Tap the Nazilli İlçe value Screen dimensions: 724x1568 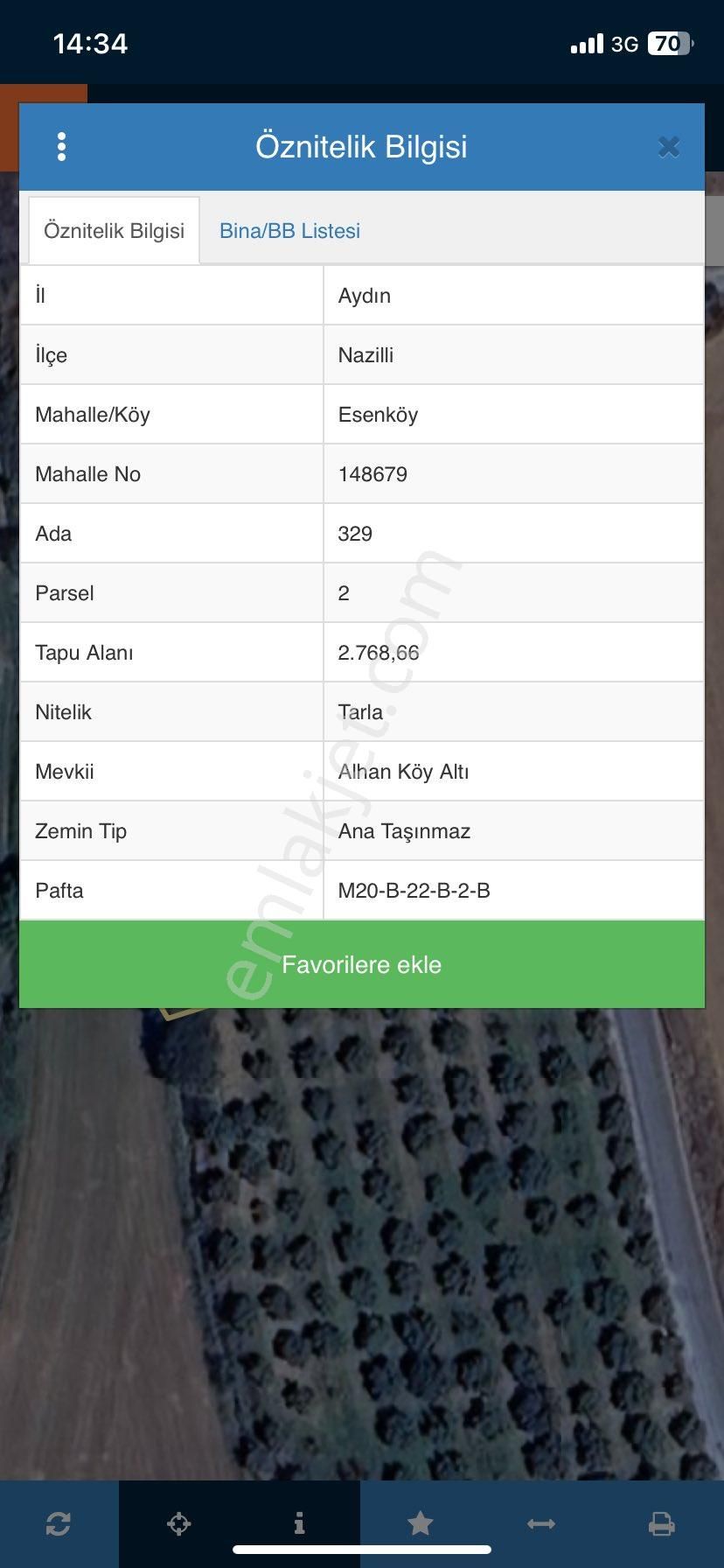pyautogui.click(x=365, y=355)
